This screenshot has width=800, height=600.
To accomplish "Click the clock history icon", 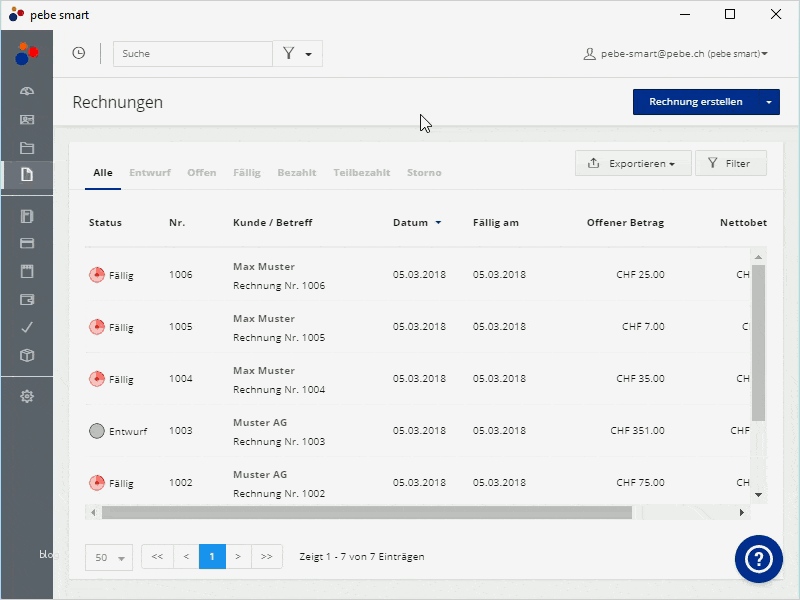I will point(78,53).
